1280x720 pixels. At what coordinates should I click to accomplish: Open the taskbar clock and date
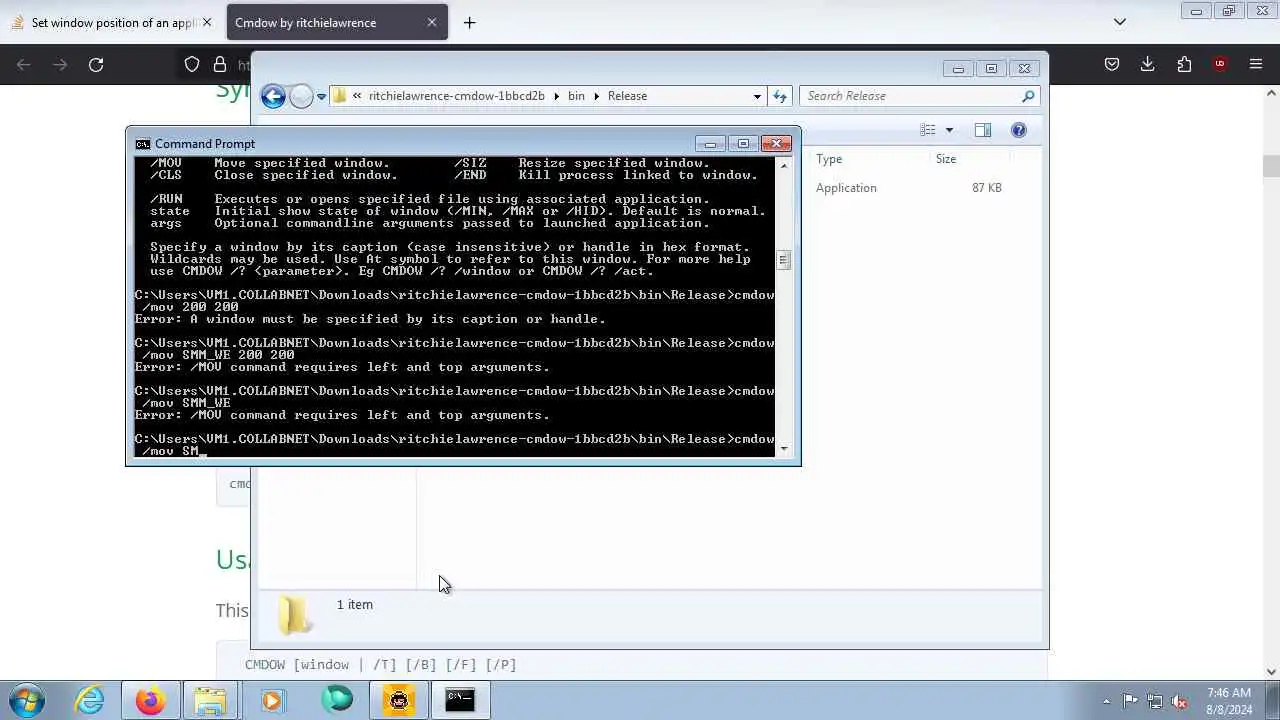1229,701
